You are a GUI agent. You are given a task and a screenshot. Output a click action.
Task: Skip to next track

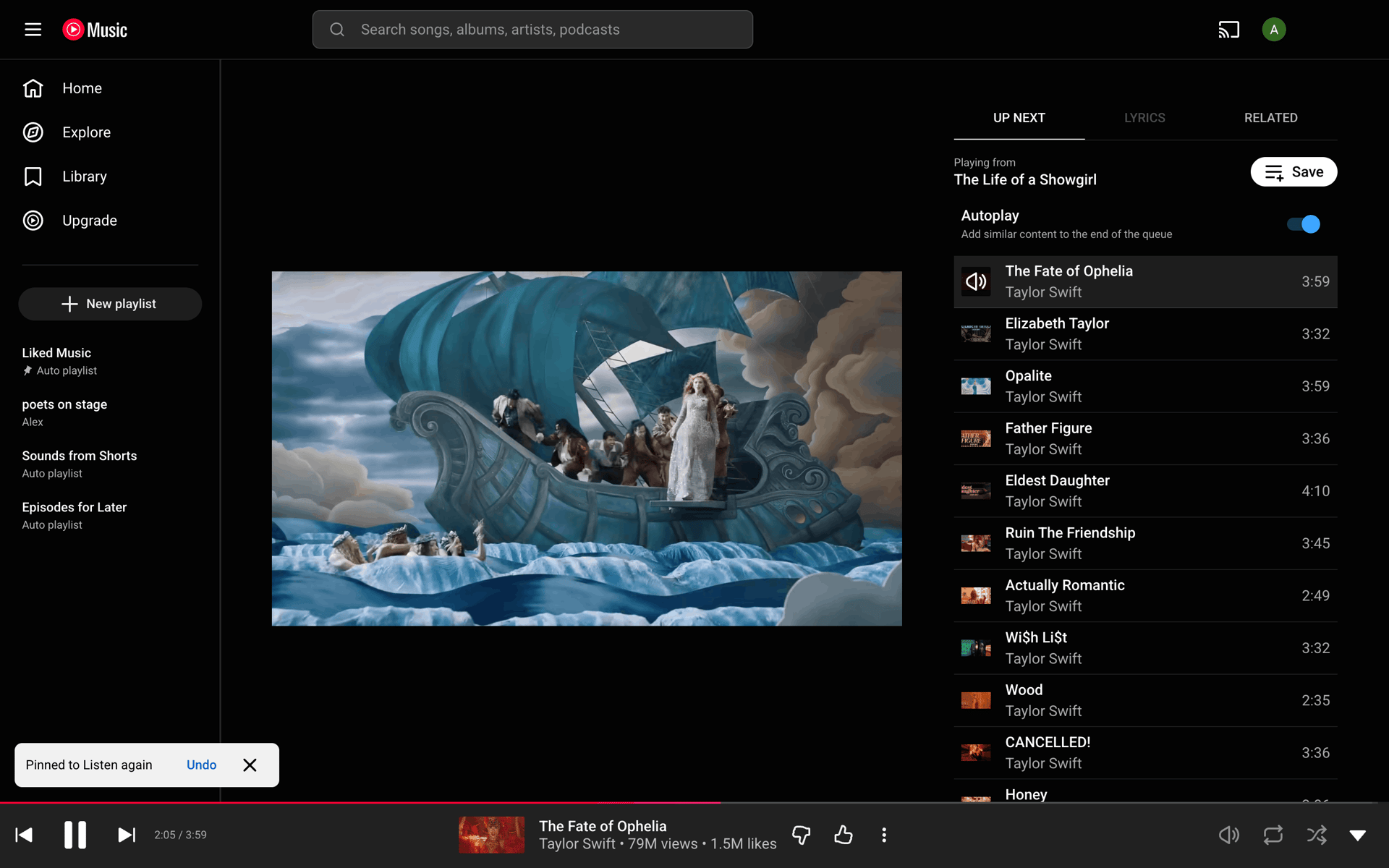pos(127,835)
